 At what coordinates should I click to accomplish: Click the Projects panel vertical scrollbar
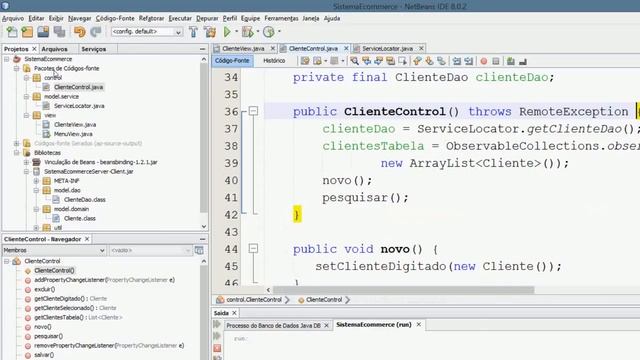(204, 138)
